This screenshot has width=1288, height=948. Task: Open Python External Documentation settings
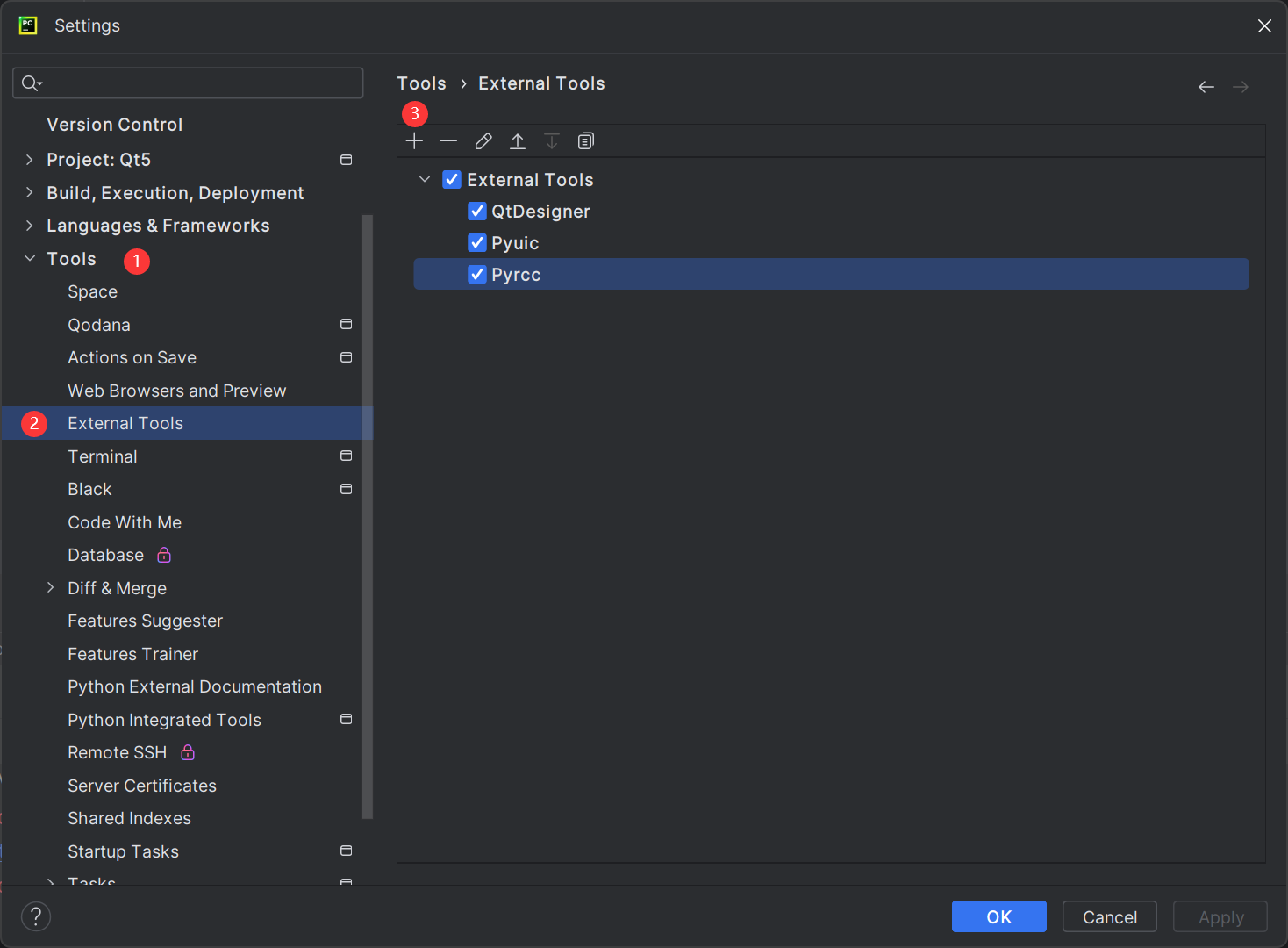(195, 686)
